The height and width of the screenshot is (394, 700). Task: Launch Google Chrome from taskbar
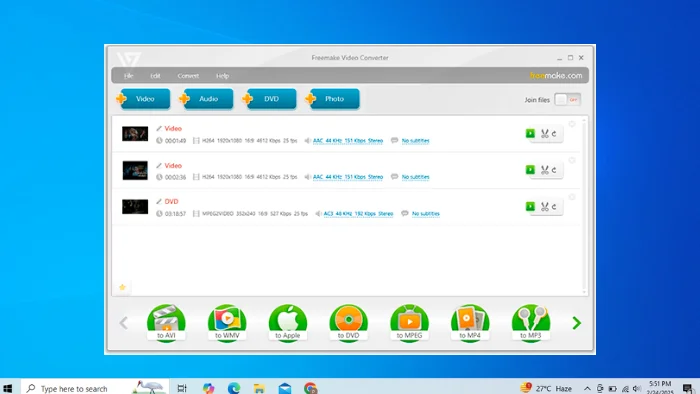310,388
